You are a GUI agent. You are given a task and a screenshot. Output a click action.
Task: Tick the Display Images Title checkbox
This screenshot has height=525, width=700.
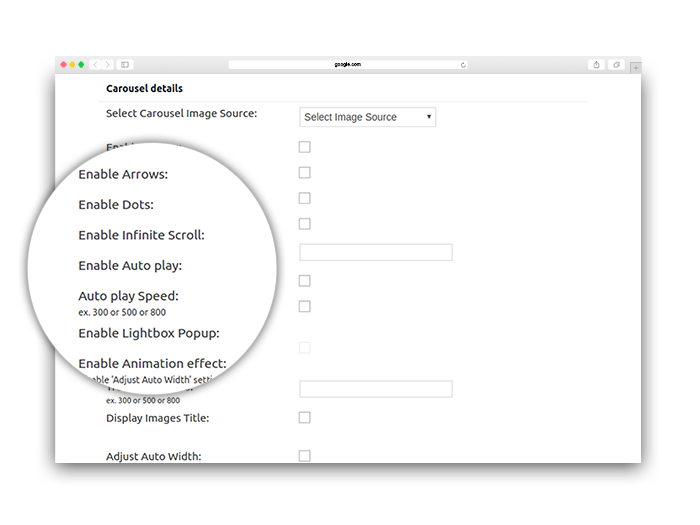coord(304,417)
